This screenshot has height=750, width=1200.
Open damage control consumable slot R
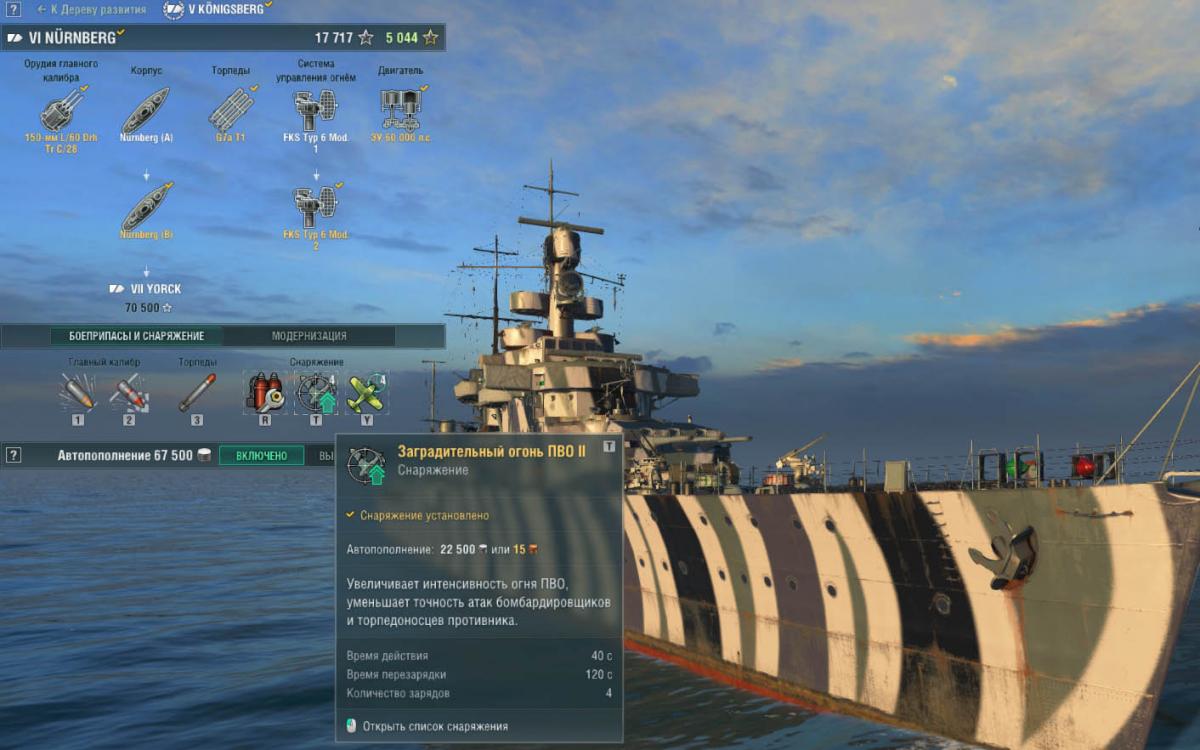coord(265,392)
